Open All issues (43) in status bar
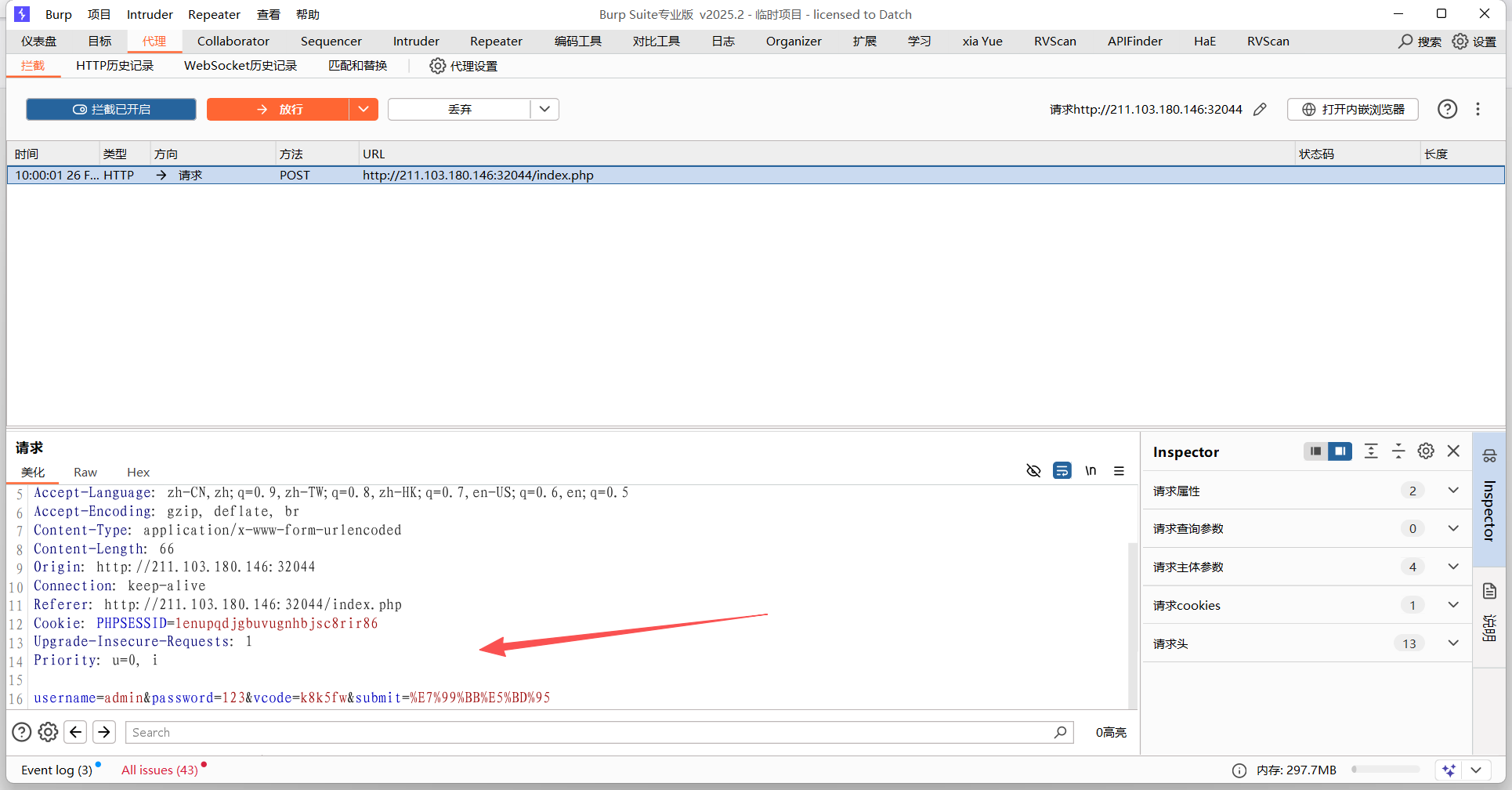The width and height of the screenshot is (1512, 790). [160, 770]
